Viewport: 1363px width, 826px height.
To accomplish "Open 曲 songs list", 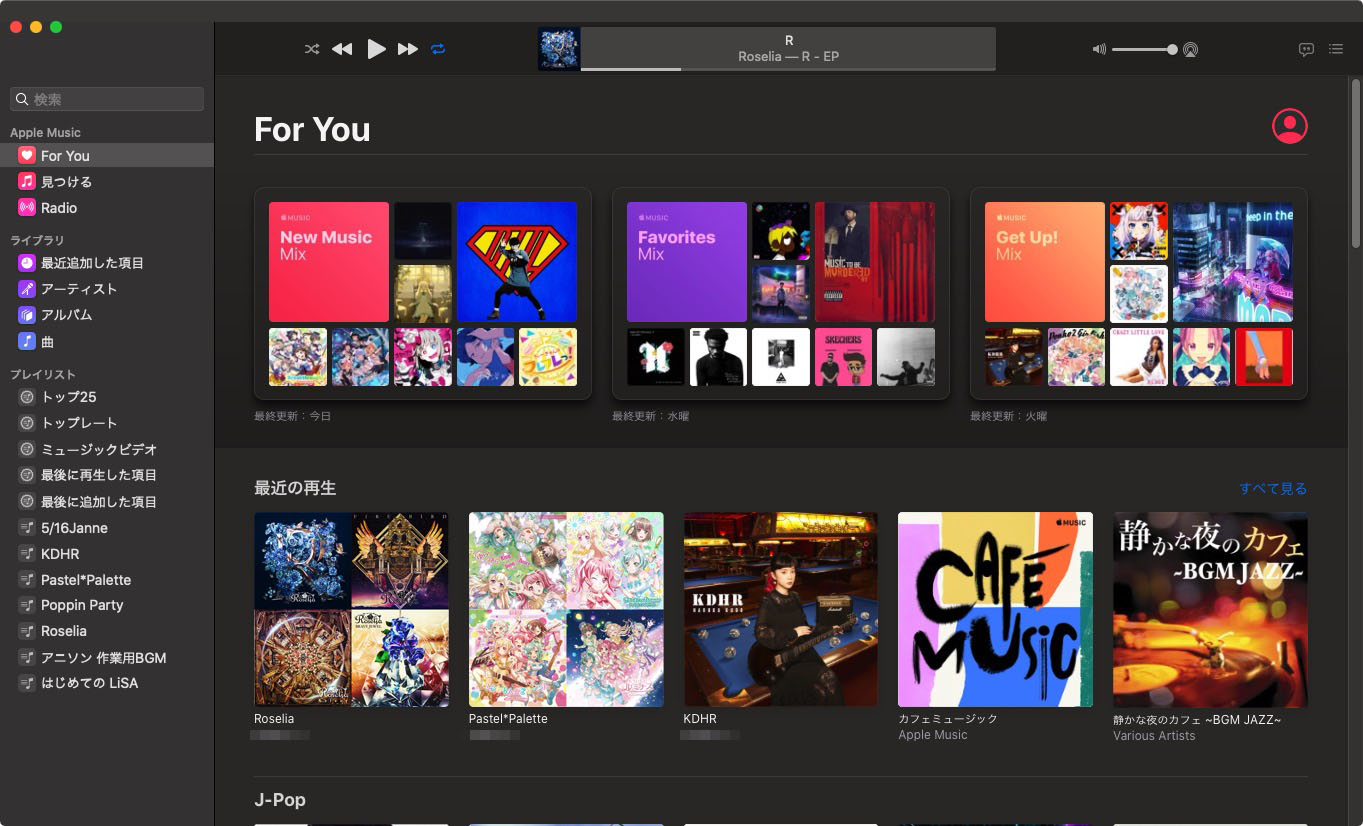I will [107, 342].
